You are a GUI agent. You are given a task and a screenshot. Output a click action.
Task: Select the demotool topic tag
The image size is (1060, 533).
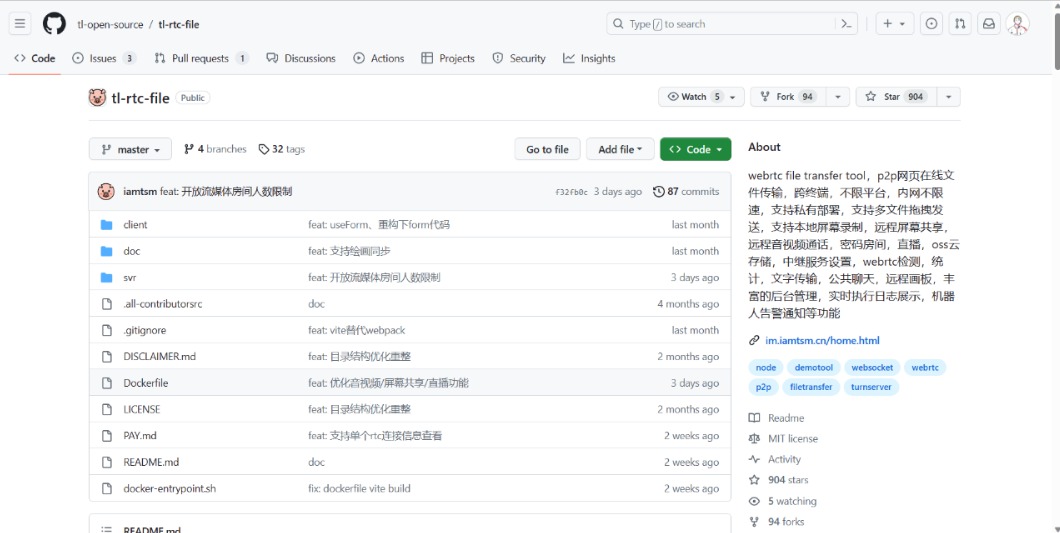813,367
